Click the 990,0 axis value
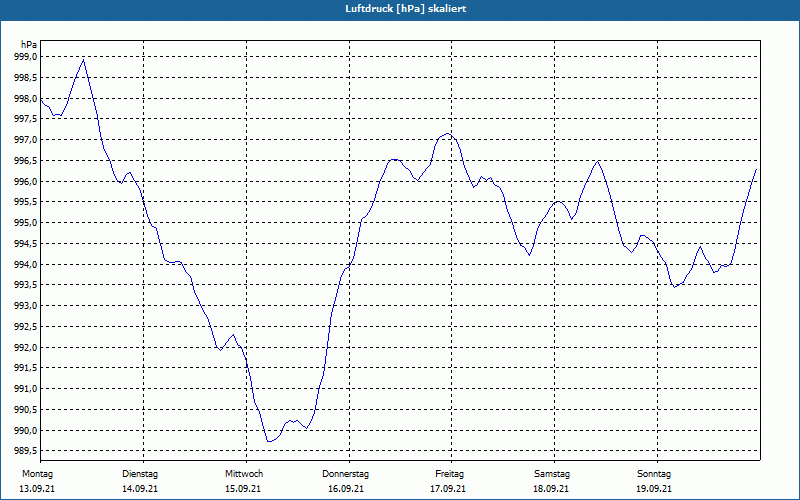The height and width of the screenshot is (500, 800). coord(26,430)
